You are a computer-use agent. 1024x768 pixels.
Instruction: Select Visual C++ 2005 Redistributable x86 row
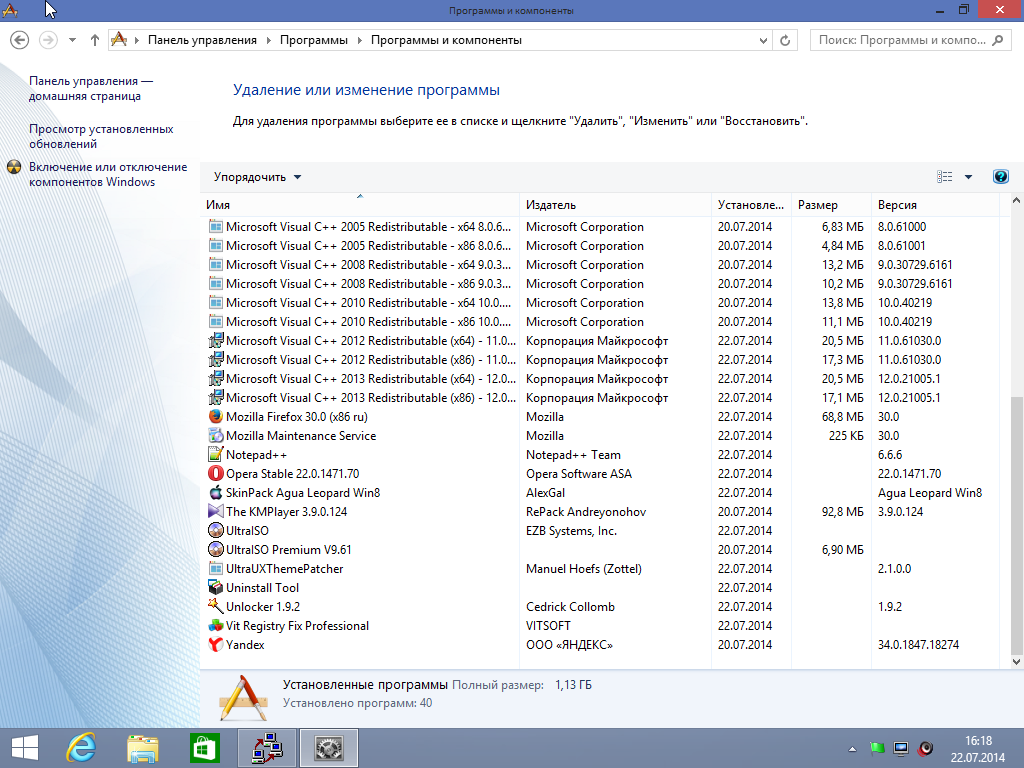coord(600,246)
